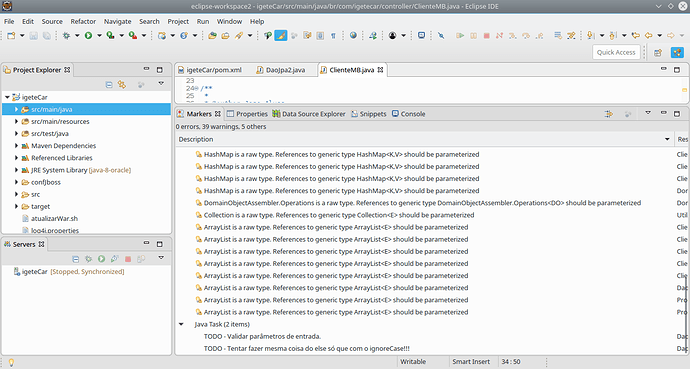The width and height of the screenshot is (690, 369).
Task: Collapse All in Project Explorer
Action: pos(109,84)
